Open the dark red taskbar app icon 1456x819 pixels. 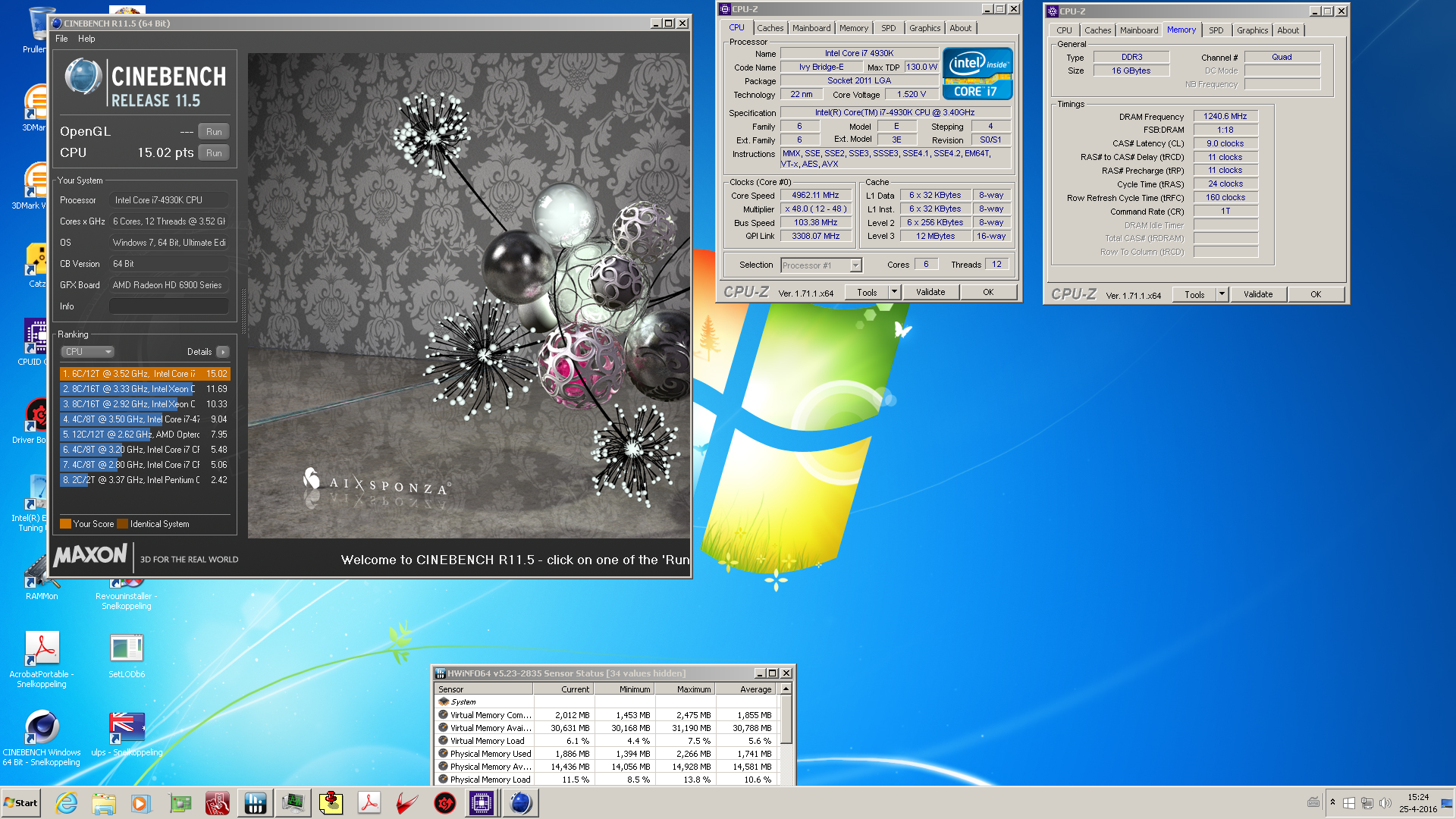218,803
